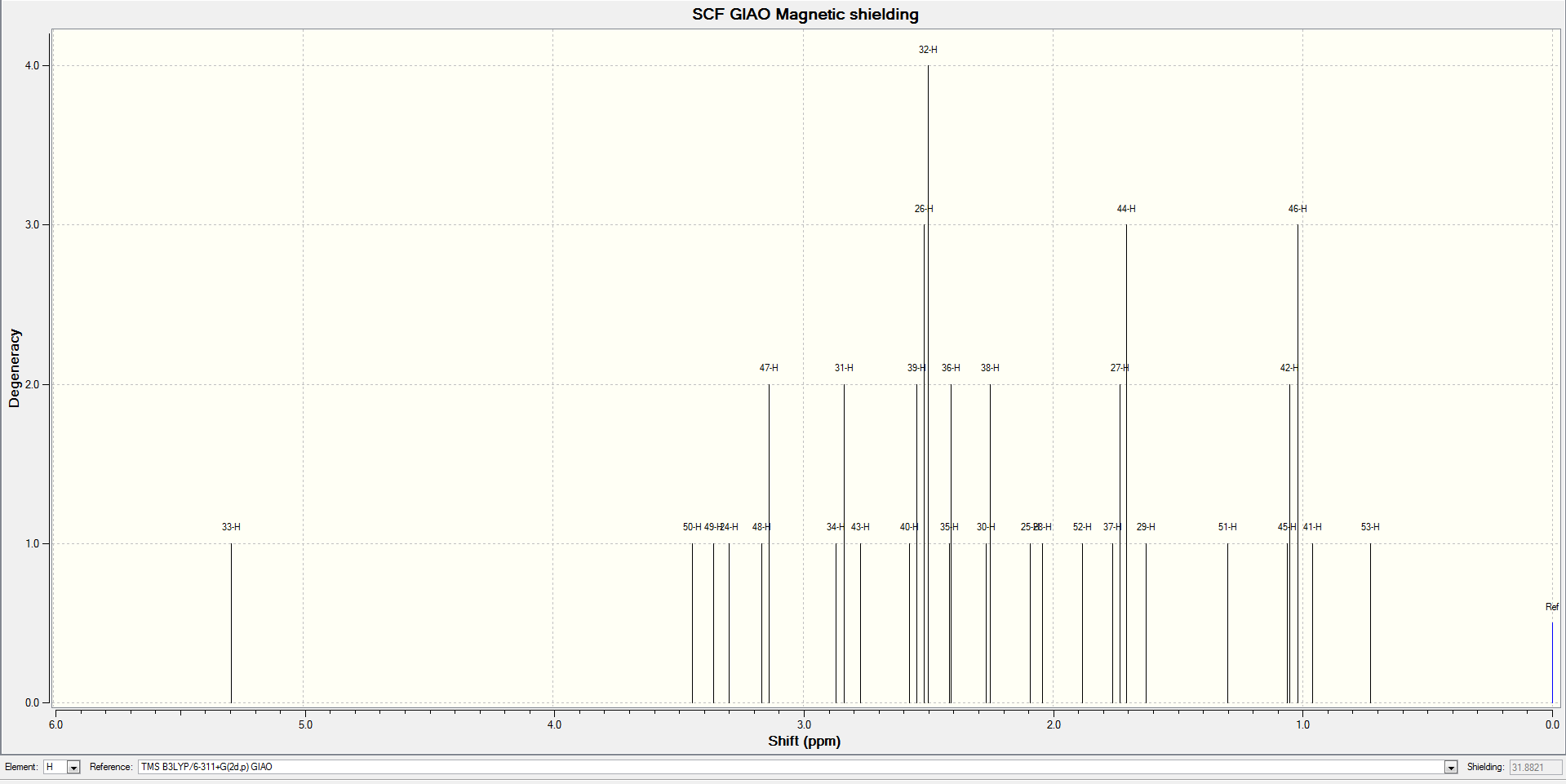Screen dimensions: 1566x784
Task: Select the 40-H peak label
Action: [909, 527]
